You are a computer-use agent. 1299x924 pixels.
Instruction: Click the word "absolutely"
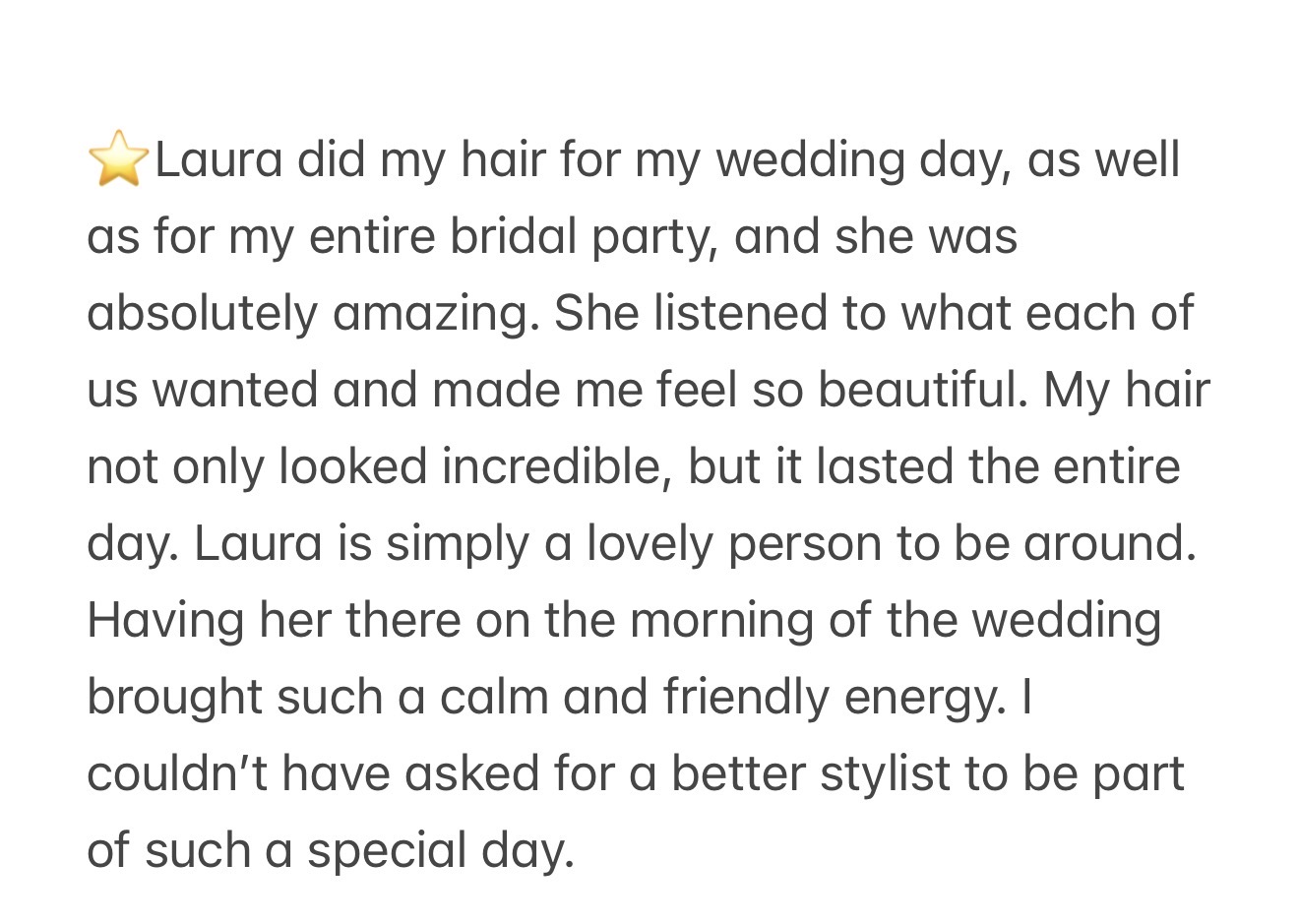(202, 313)
